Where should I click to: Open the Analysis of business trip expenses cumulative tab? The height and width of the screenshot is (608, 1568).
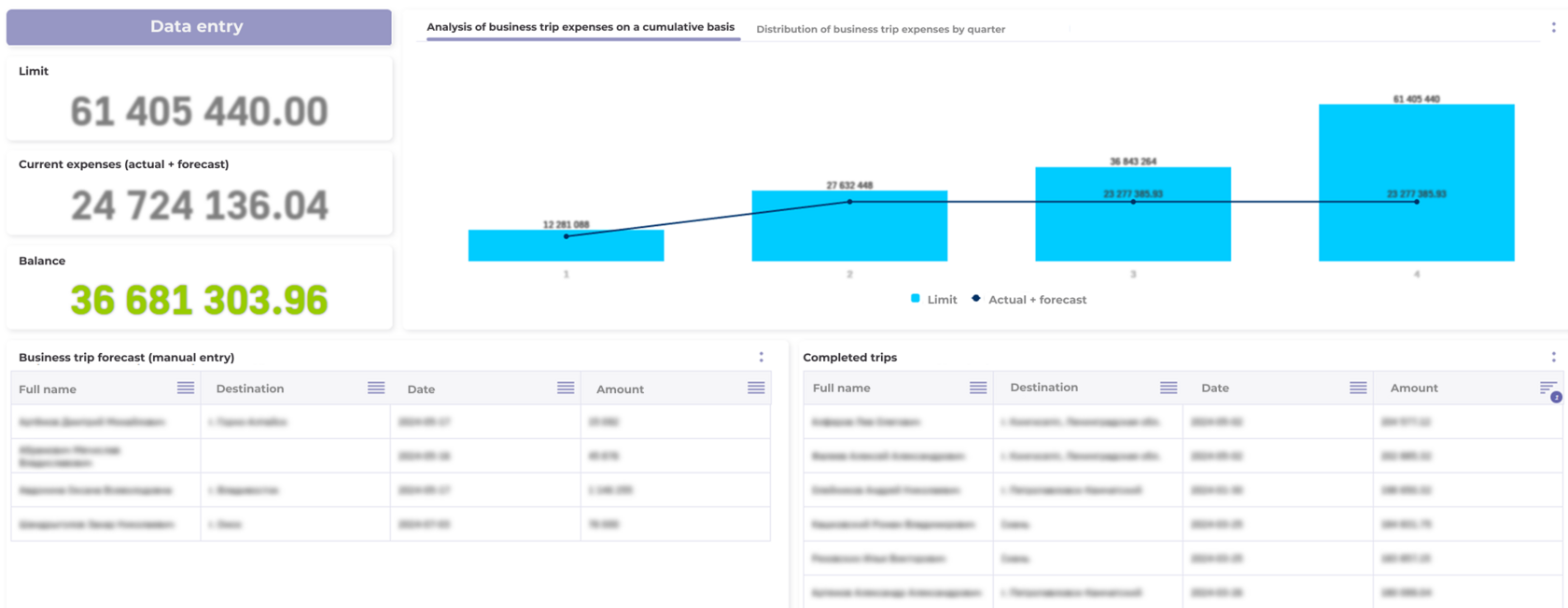[581, 27]
